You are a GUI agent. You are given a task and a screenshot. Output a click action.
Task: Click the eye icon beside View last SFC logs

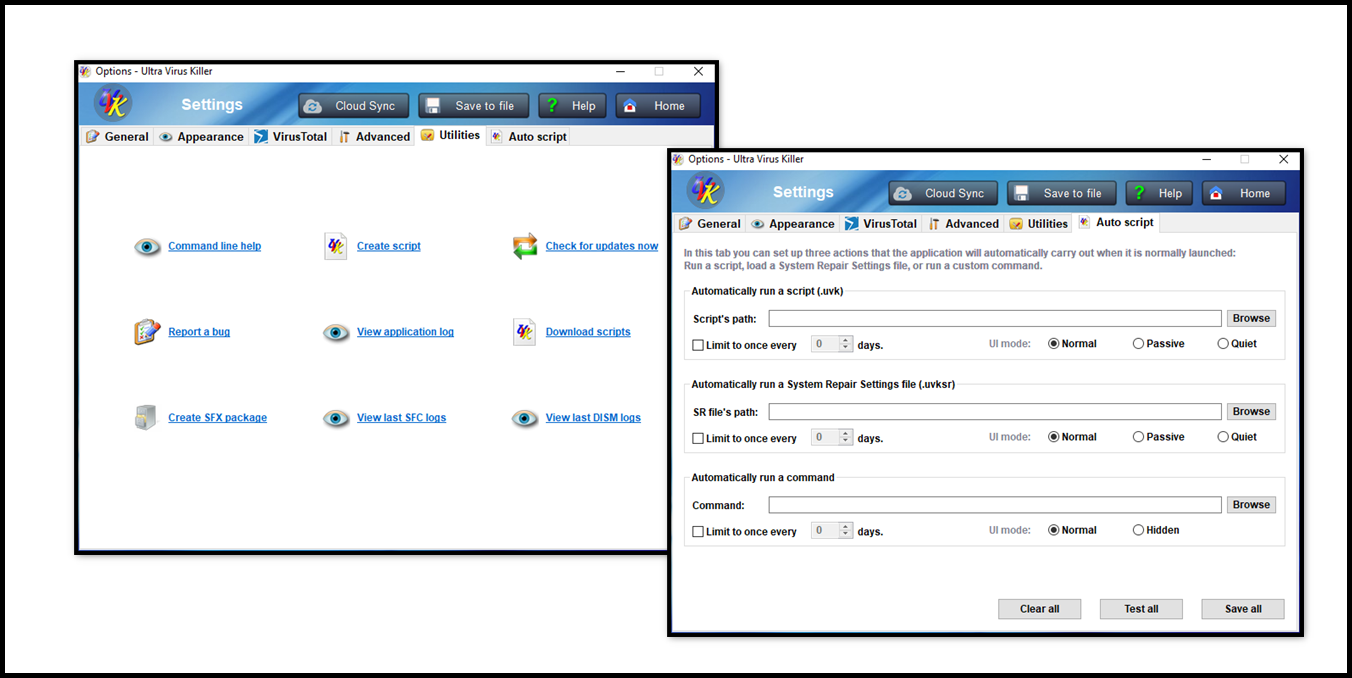[x=336, y=418]
